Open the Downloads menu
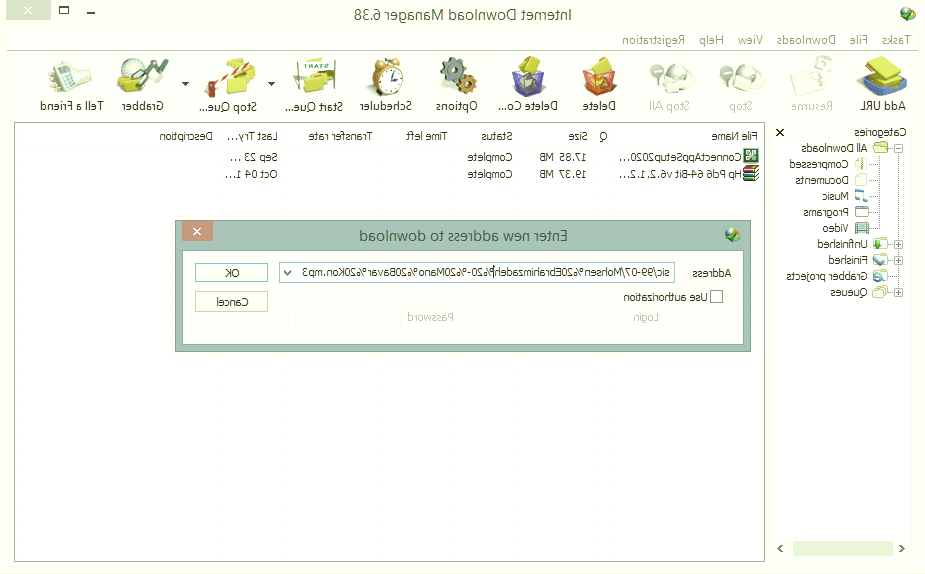The height and width of the screenshot is (574, 925). [x=806, y=40]
